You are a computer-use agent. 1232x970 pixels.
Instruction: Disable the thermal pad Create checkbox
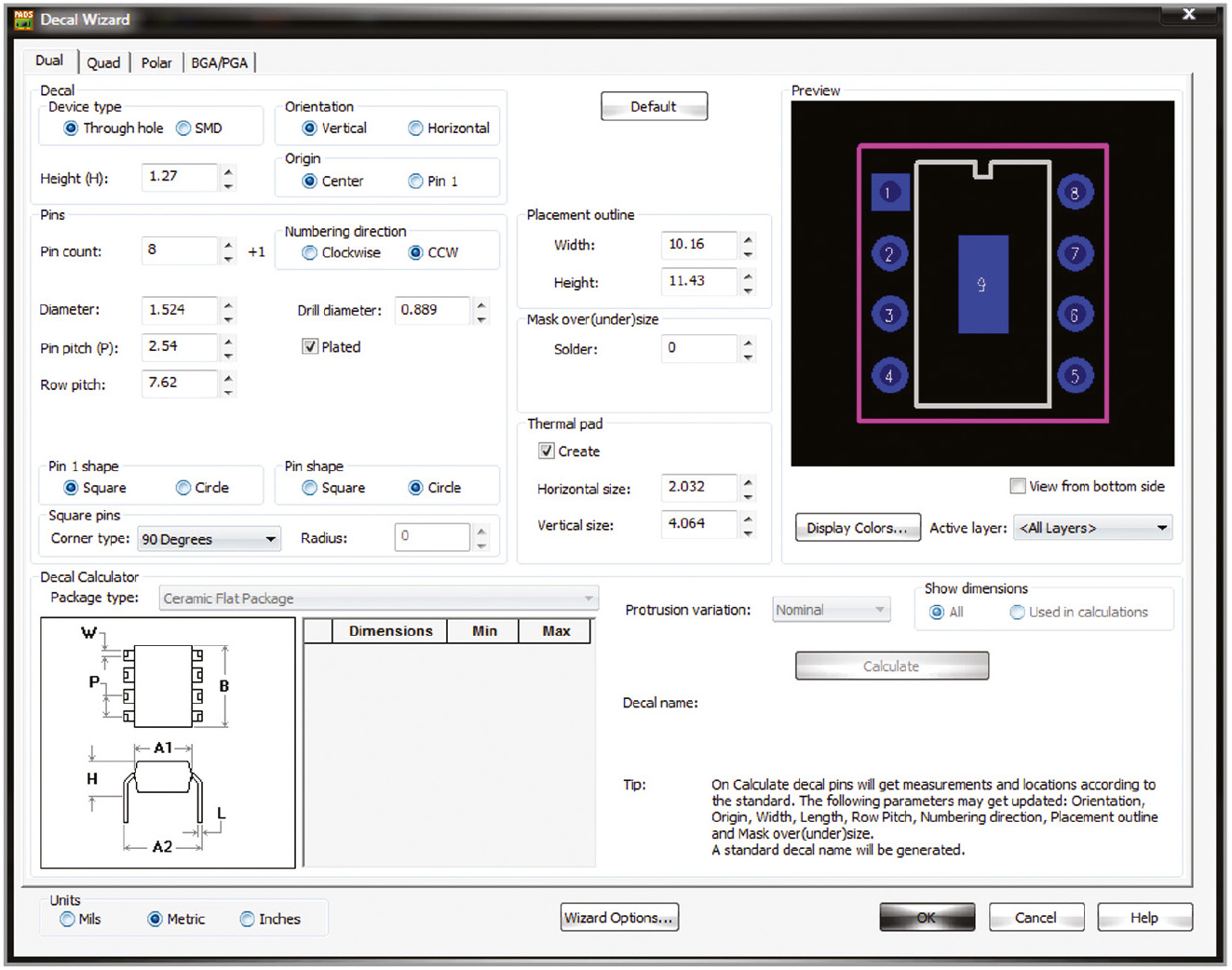pyautogui.click(x=547, y=451)
